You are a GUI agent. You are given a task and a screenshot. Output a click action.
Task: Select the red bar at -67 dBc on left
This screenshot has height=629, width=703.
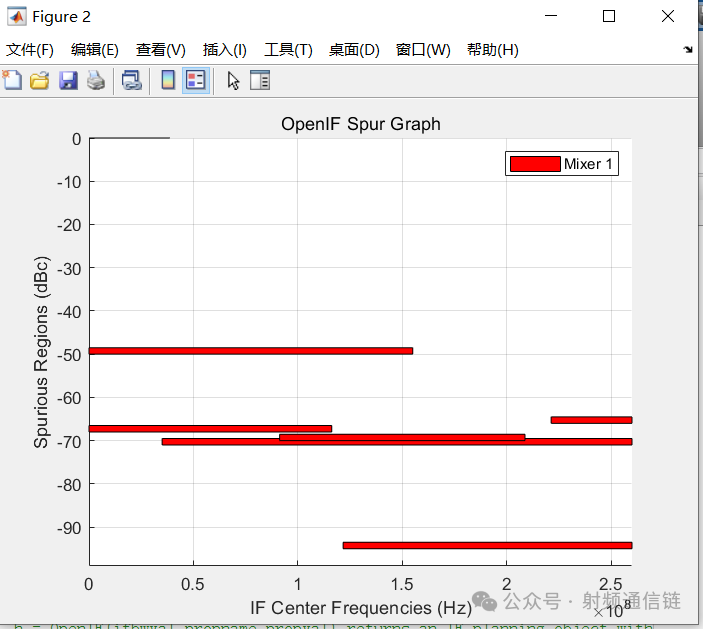210,429
